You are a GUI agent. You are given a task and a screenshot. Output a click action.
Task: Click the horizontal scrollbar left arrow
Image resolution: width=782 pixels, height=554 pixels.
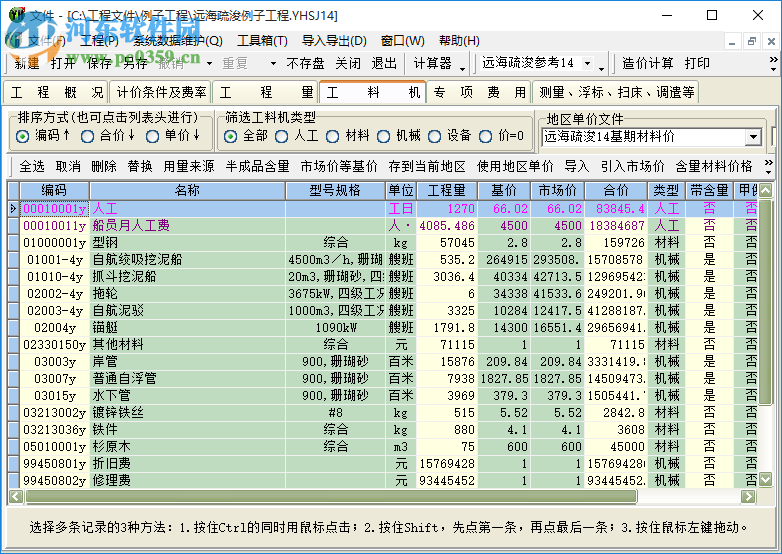(x=16, y=496)
